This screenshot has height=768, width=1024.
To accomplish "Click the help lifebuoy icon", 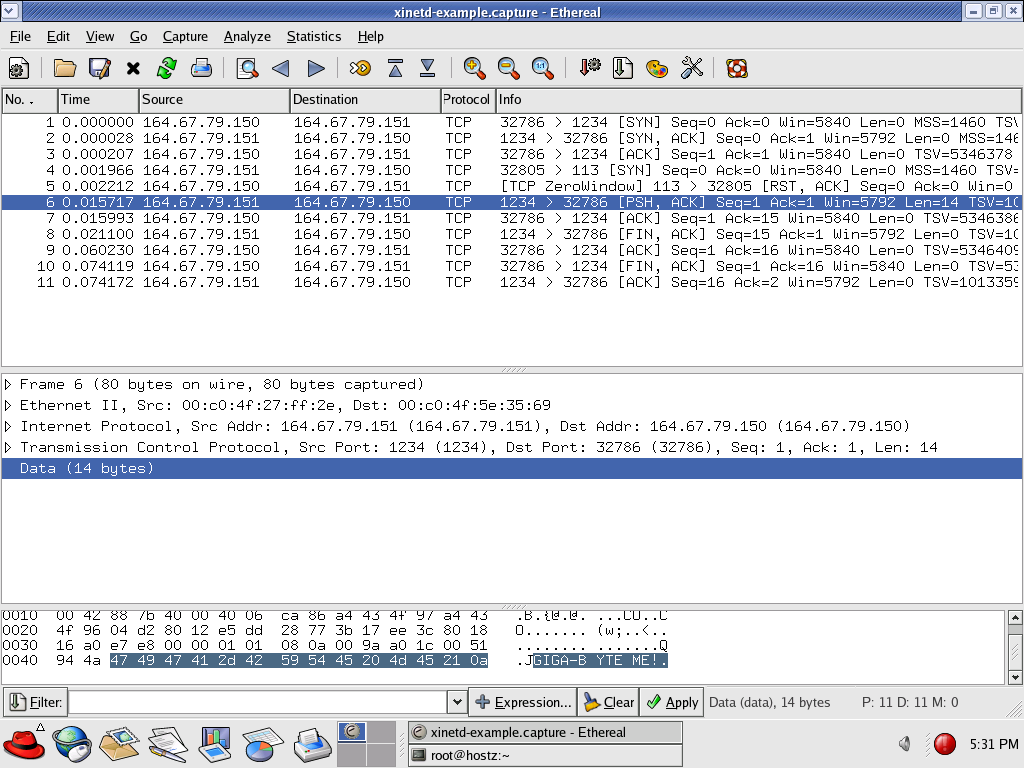I will coord(737,68).
